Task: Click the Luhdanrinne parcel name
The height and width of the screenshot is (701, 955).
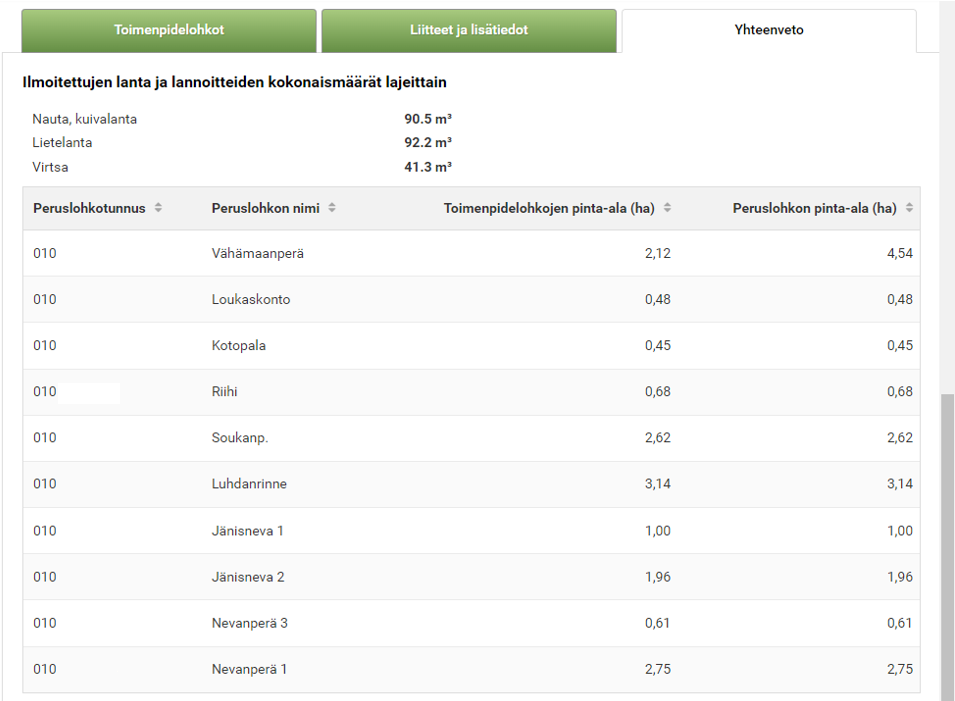Action: 249,483
